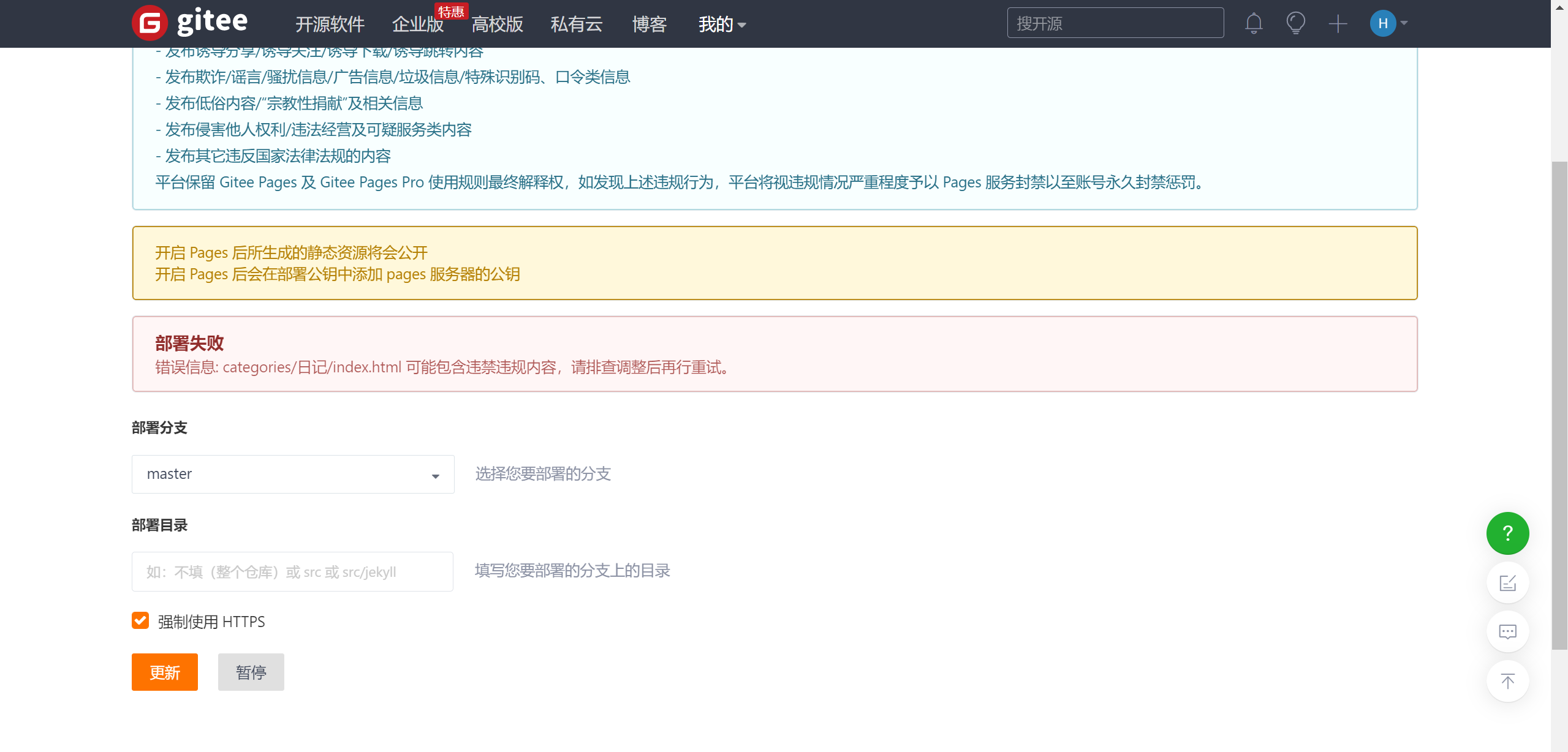This screenshot has height=752, width=1568.
Task: Click the lightbulb icon in header
Action: [1295, 23]
